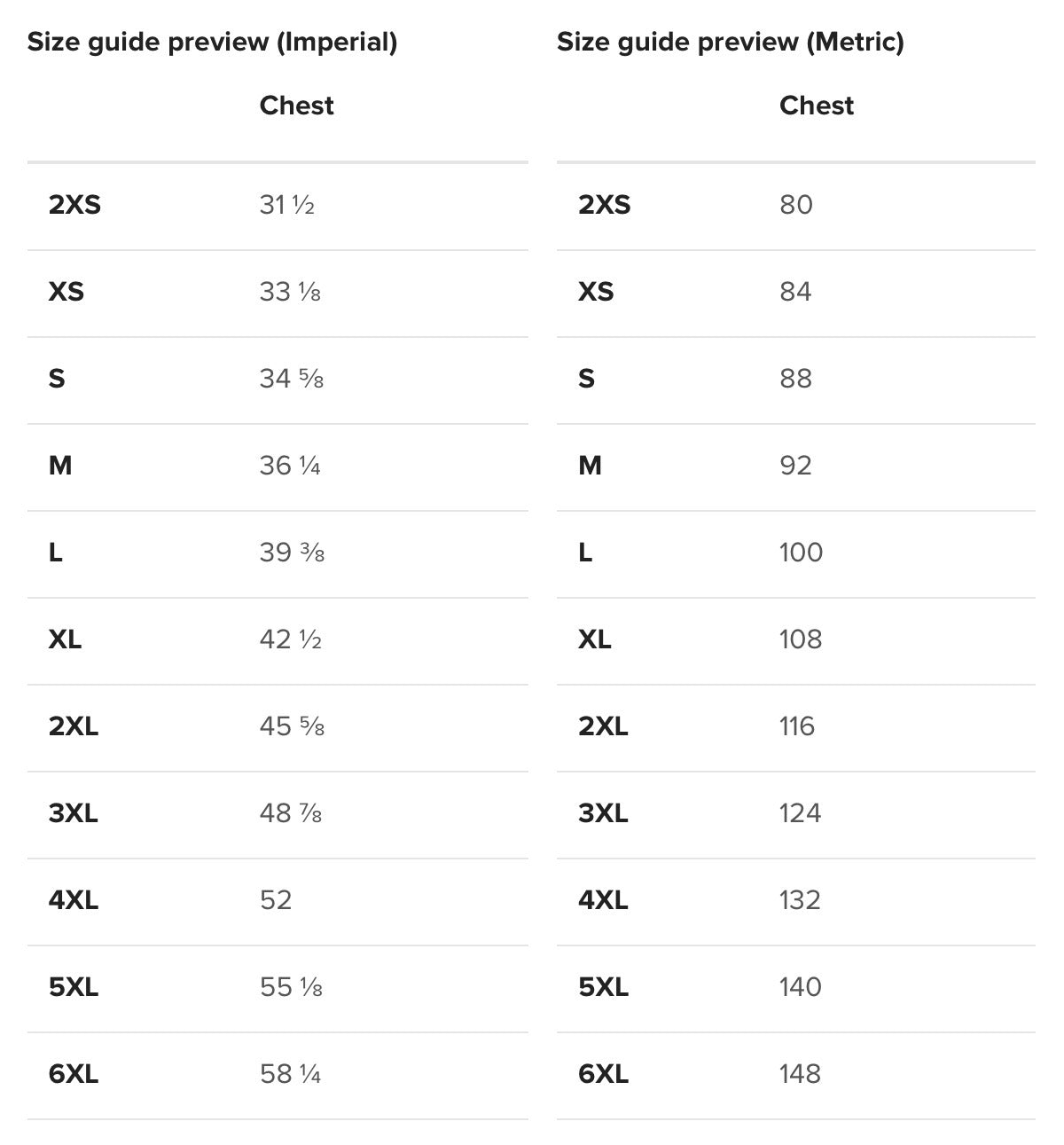Select the M size label in Metric table
This screenshot has width=1064, height=1145.
point(590,466)
